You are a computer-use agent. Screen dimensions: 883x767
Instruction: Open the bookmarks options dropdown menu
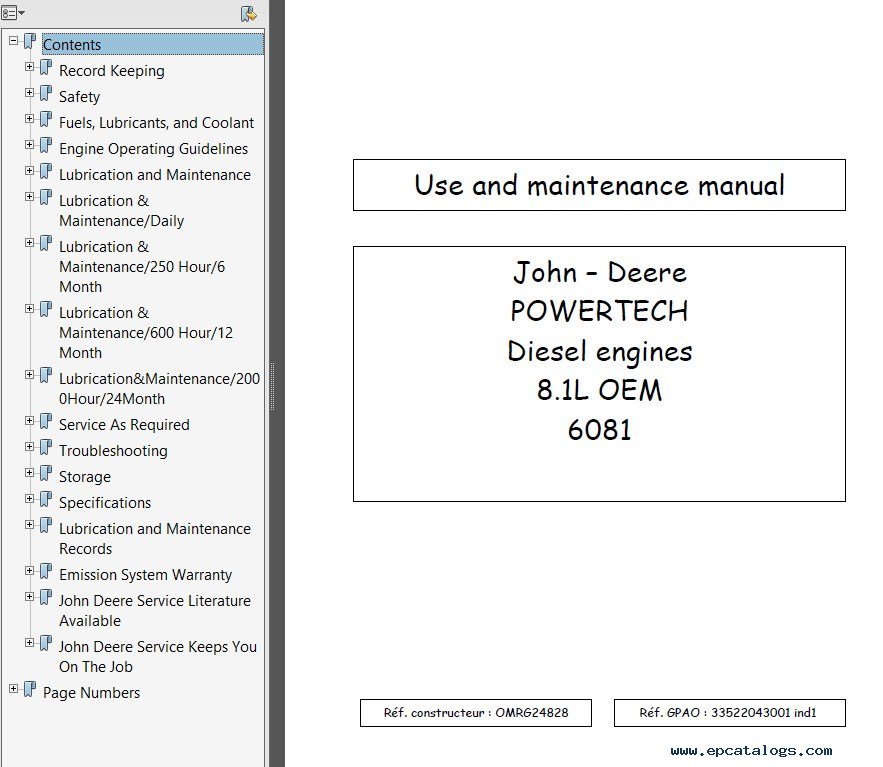[x=13, y=12]
